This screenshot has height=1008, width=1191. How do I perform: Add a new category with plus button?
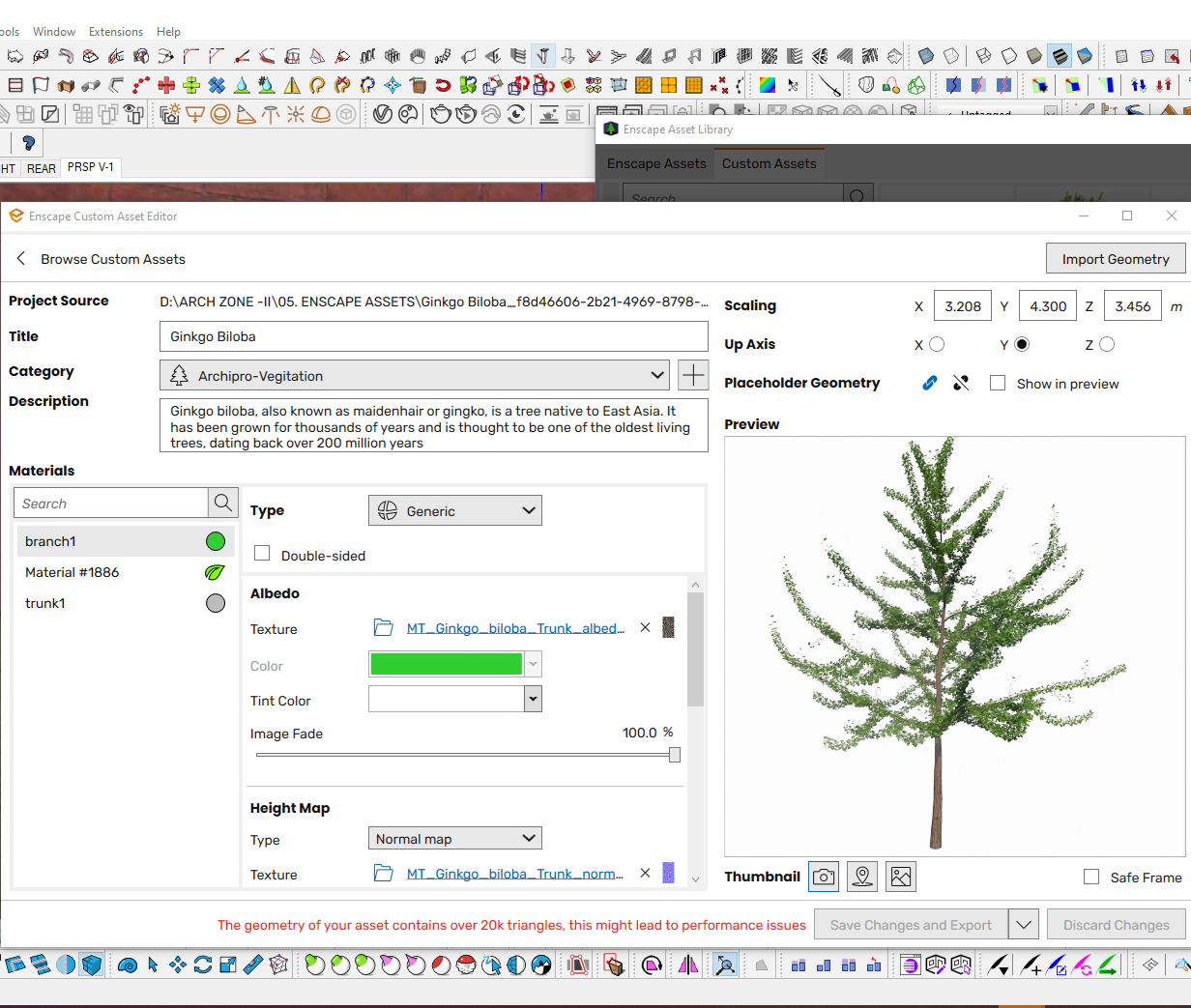pos(693,375)
